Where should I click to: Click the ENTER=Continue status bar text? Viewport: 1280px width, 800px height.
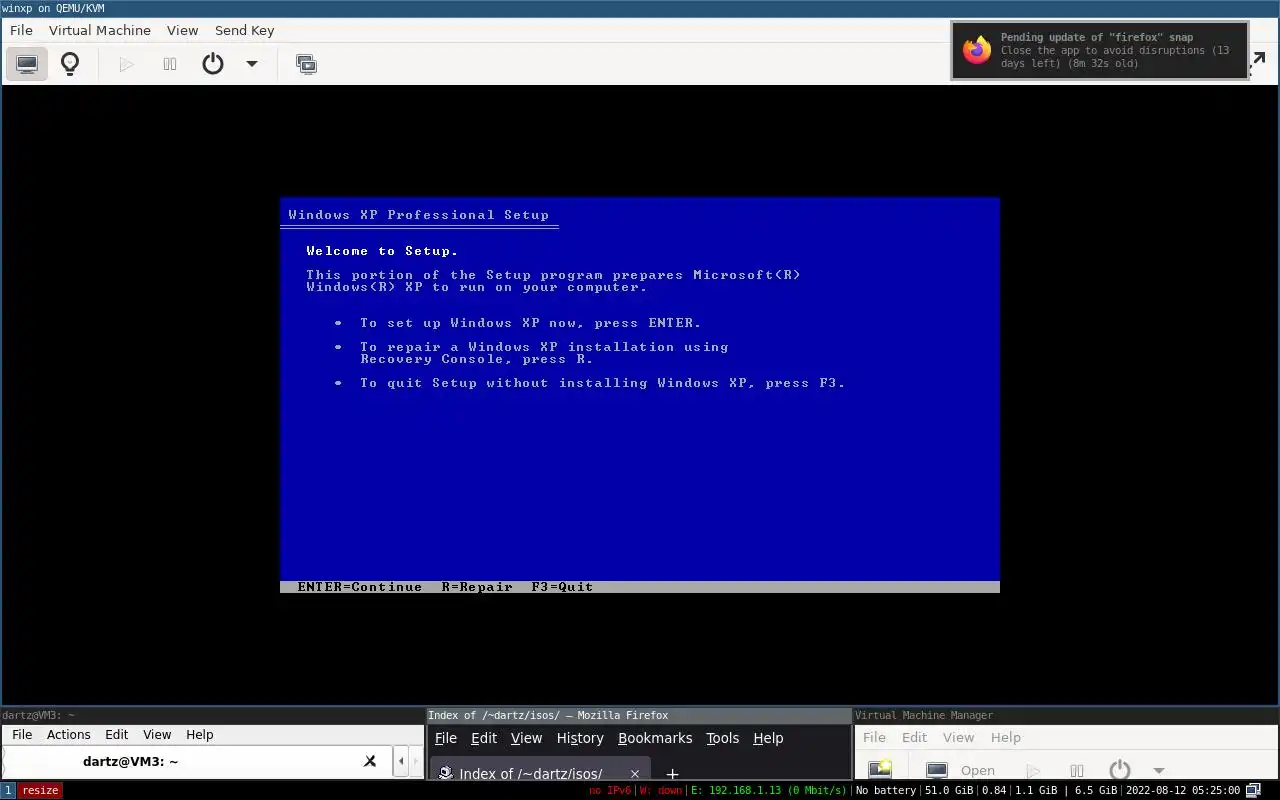[360, 587]
